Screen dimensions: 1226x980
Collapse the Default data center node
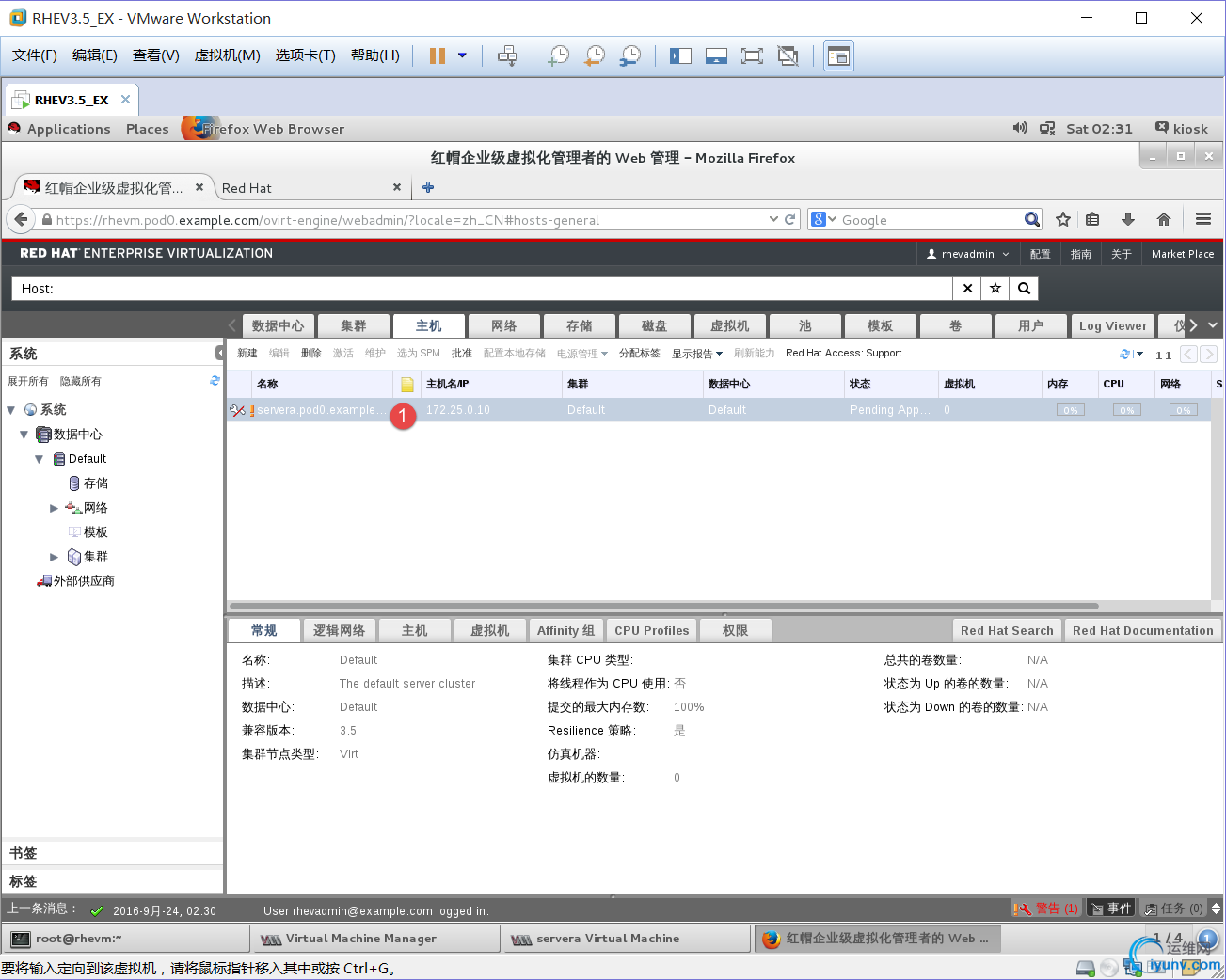pyautogui.click(x=40, y=459)
